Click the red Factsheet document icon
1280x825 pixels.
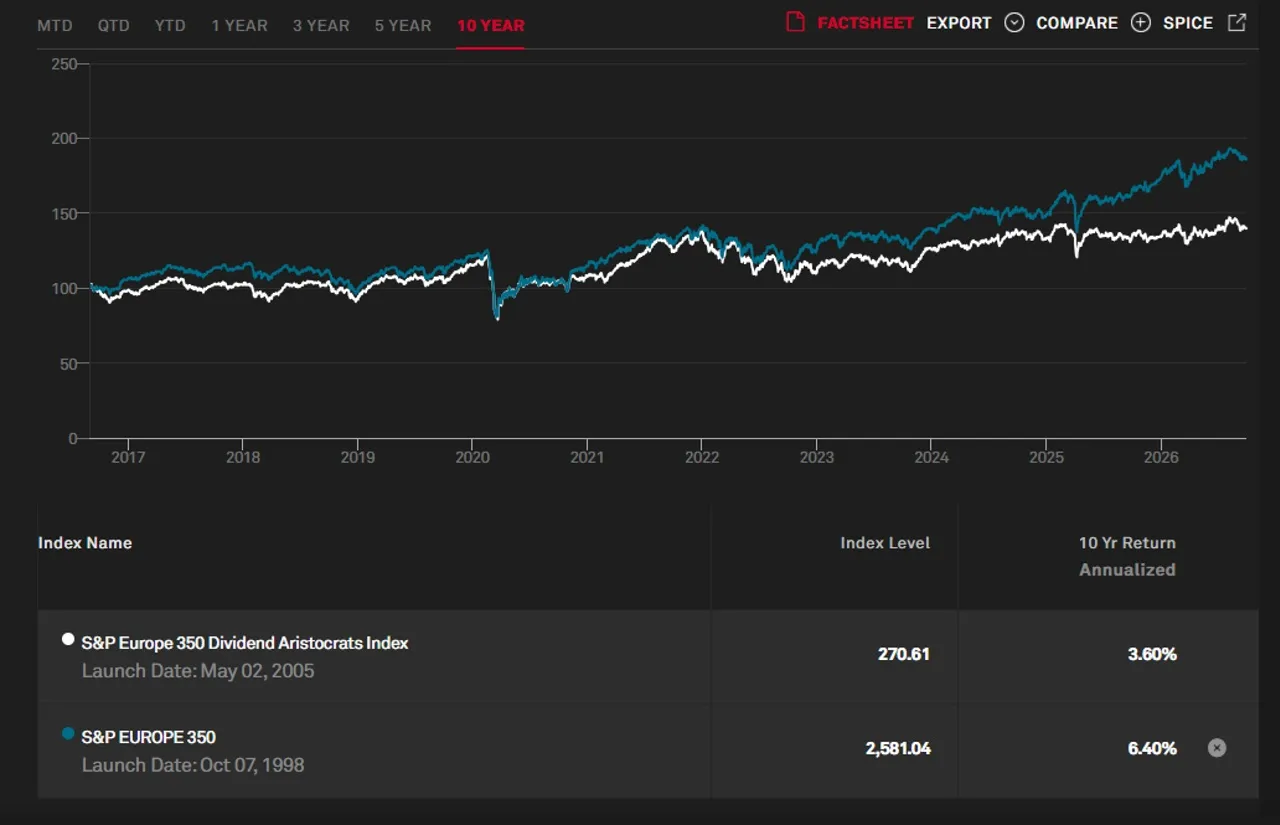click(x=795, y=22)
